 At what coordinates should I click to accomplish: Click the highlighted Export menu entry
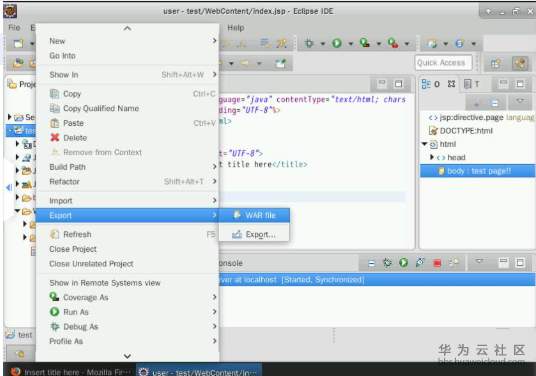coord(127,215)
